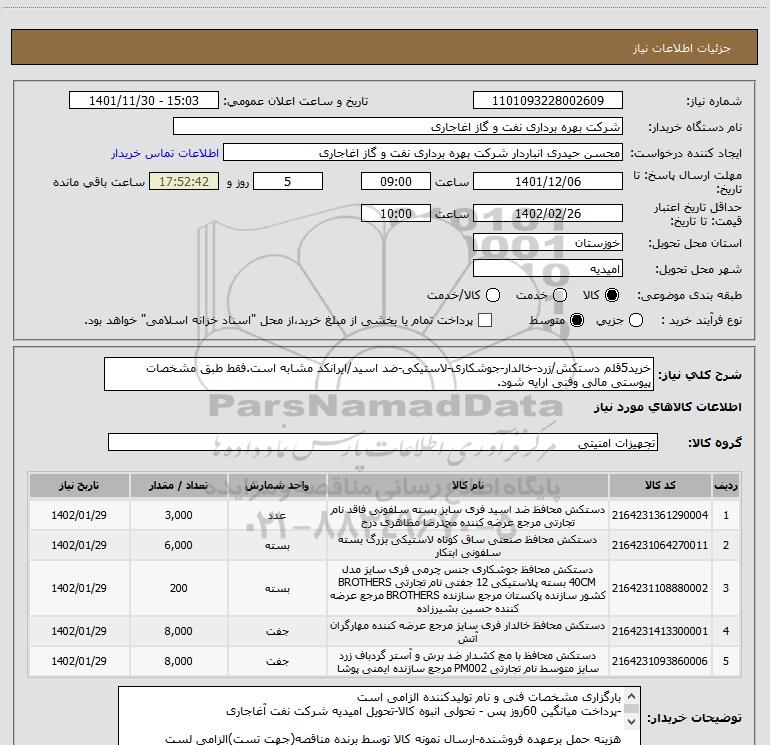Click the price validity date 1402/02/26
The width and height of the screenshot is (770, 745).
(548, 214)
